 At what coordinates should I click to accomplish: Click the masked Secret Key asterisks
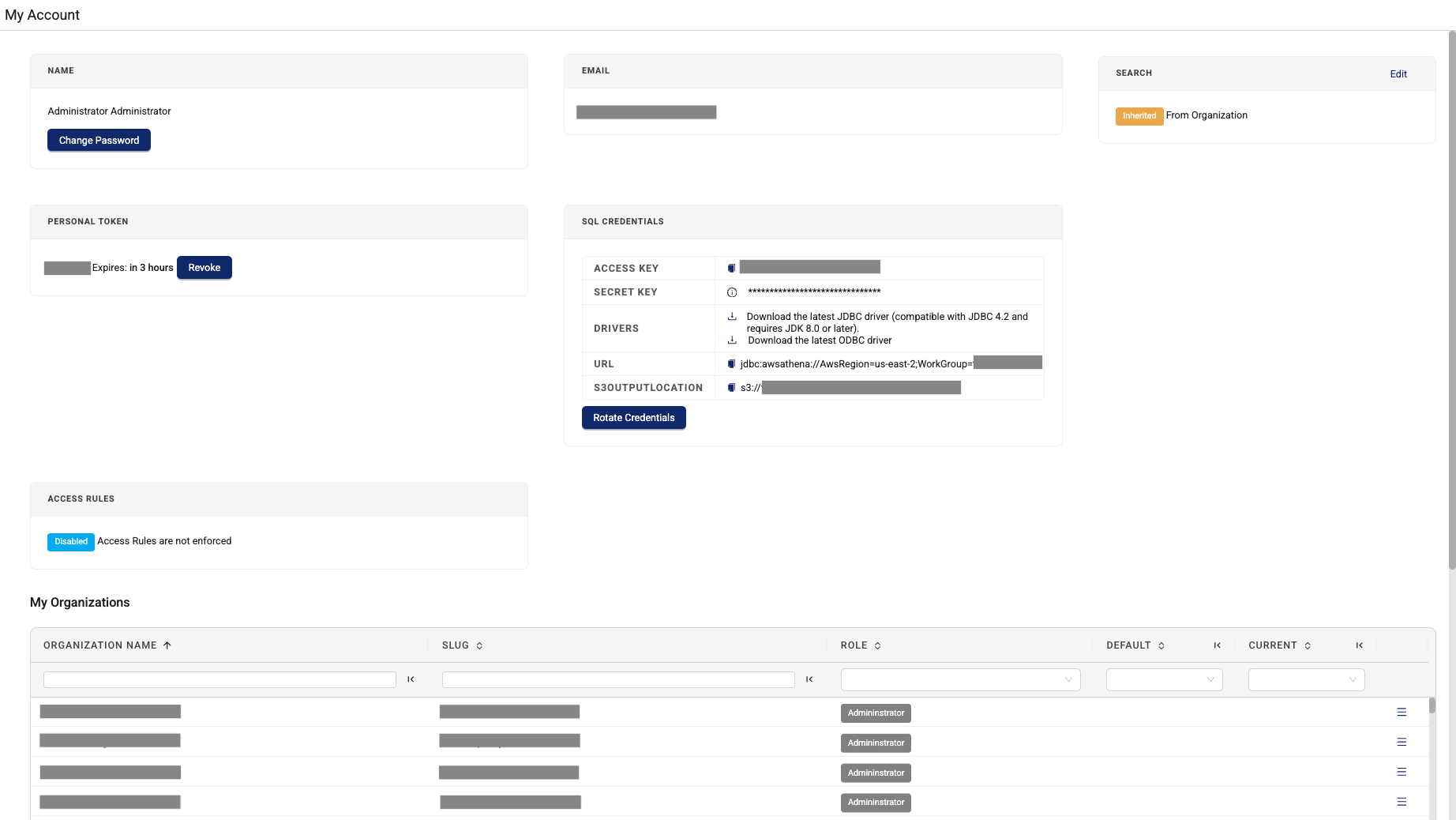pyautogui.click(x=814, y=292)
